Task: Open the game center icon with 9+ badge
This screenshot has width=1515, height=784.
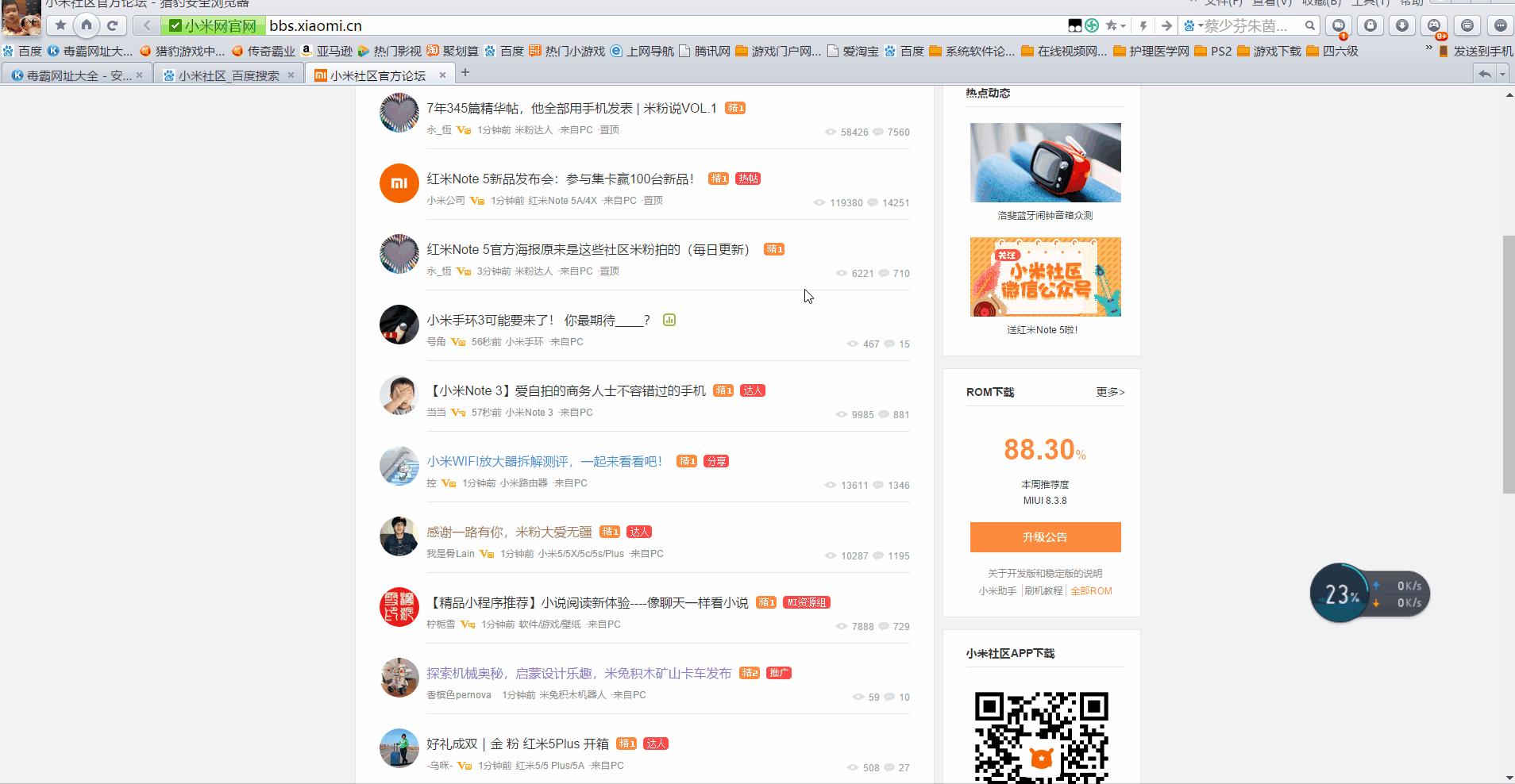Action: point(1435,25)
